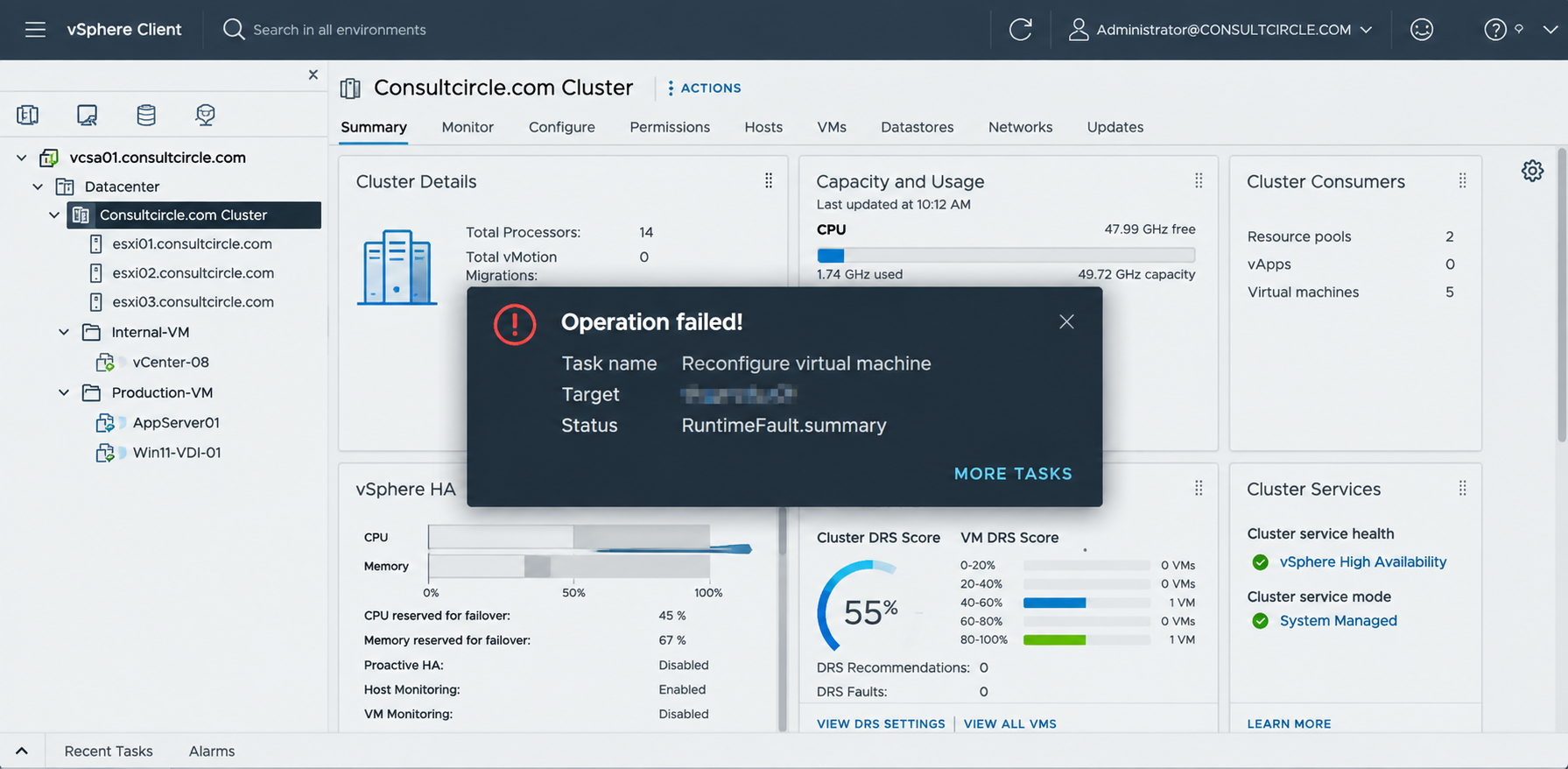Click the refresh icon in header
Image resolution: width=1568 pixels, height=769 pixels.
click(x=1020, y=30)
